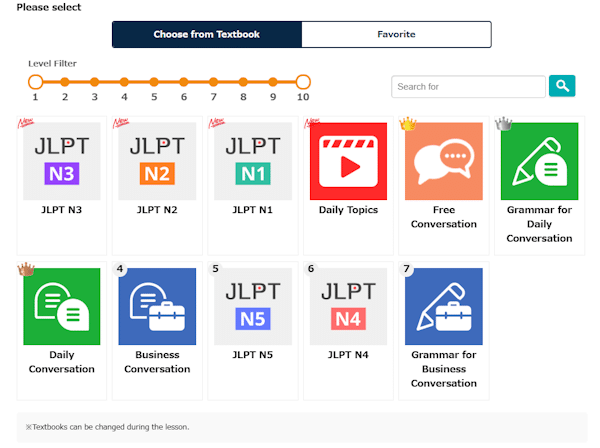Click the 'Daily Topics' label text
Image resolution: width=600 pixels, height=448 pixels.
click(348, 210)
